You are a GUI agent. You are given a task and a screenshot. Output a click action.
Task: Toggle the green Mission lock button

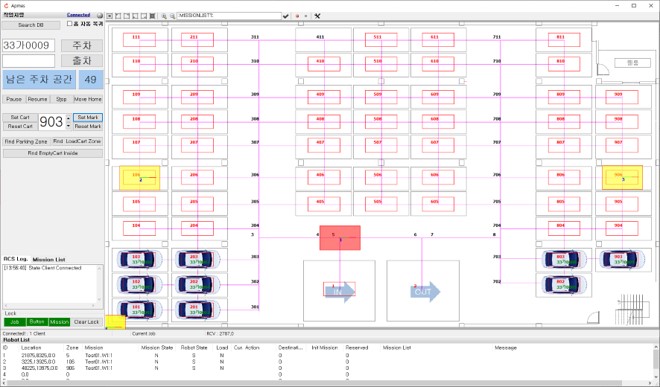click(59, 322)
